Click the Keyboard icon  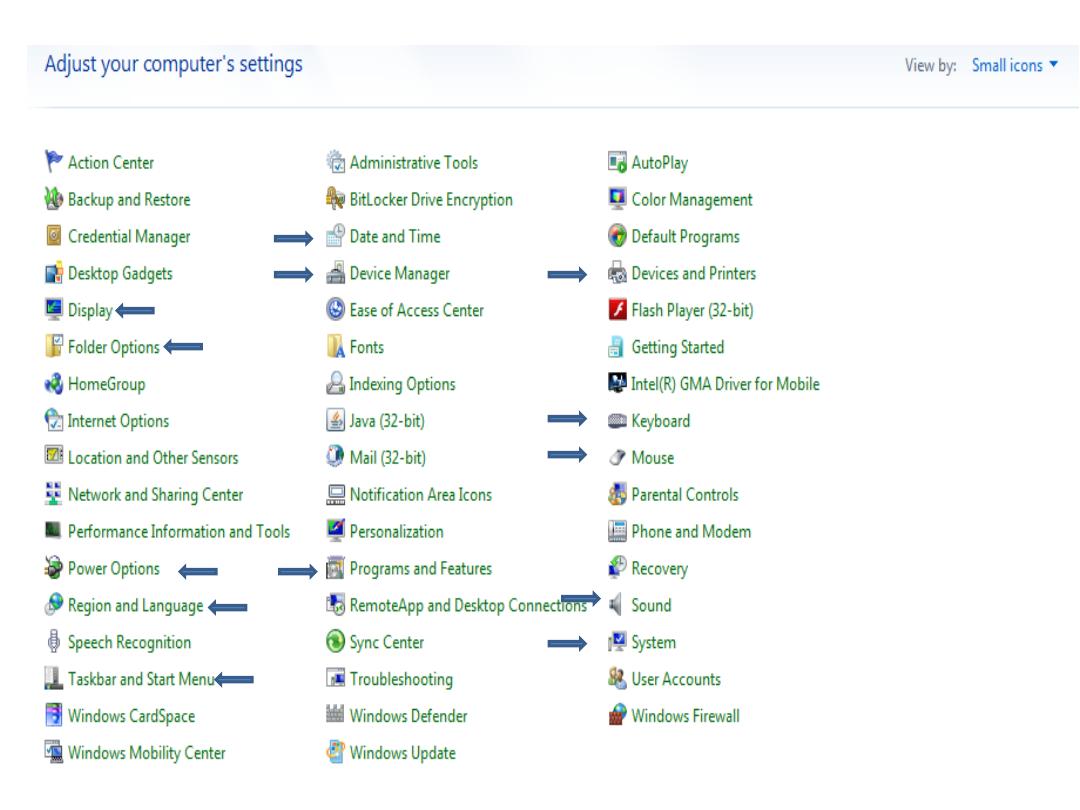[x=617, y=421]
